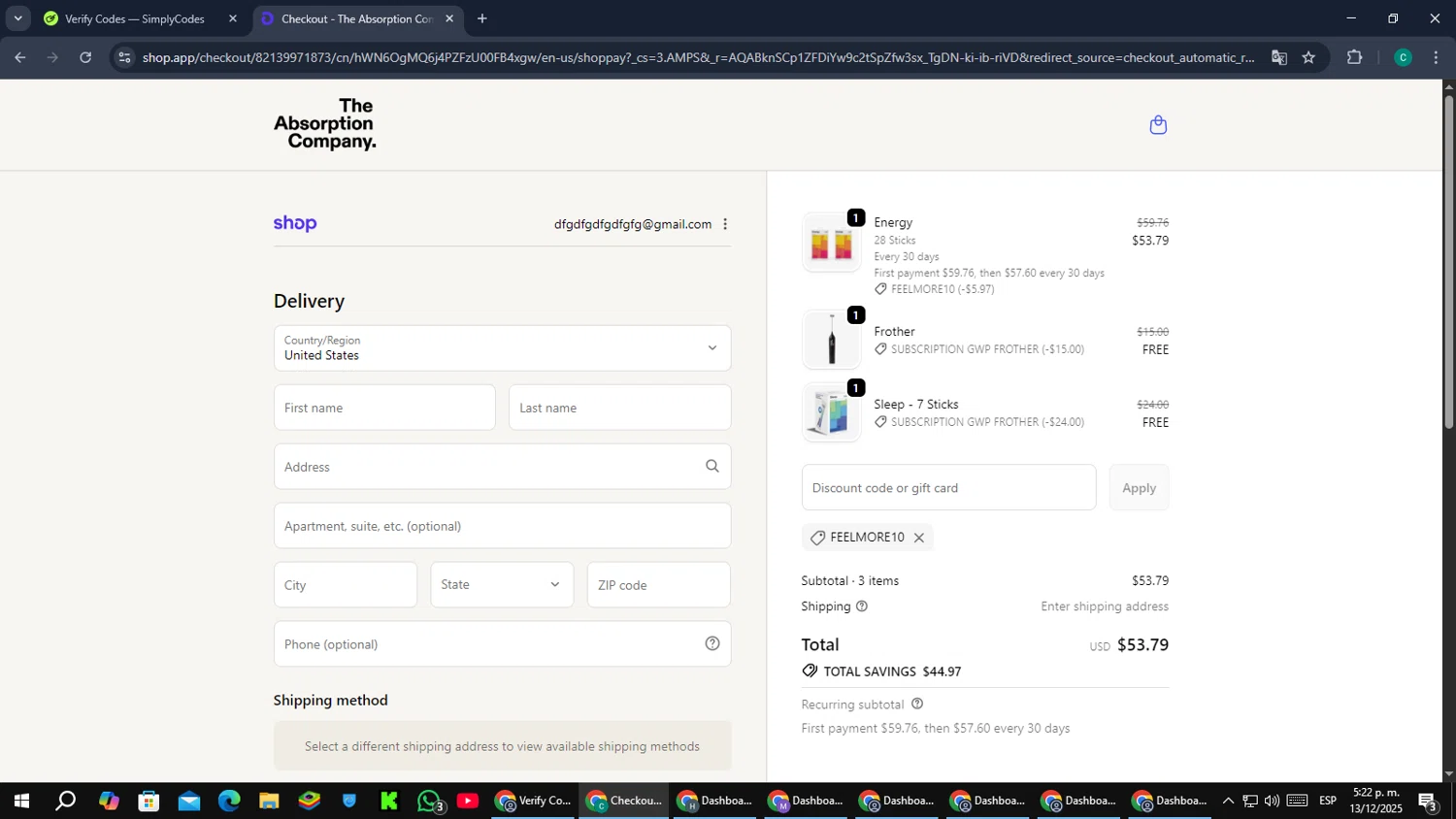
Task: Click The Absorption Company logo
Action: pos(325,124)
